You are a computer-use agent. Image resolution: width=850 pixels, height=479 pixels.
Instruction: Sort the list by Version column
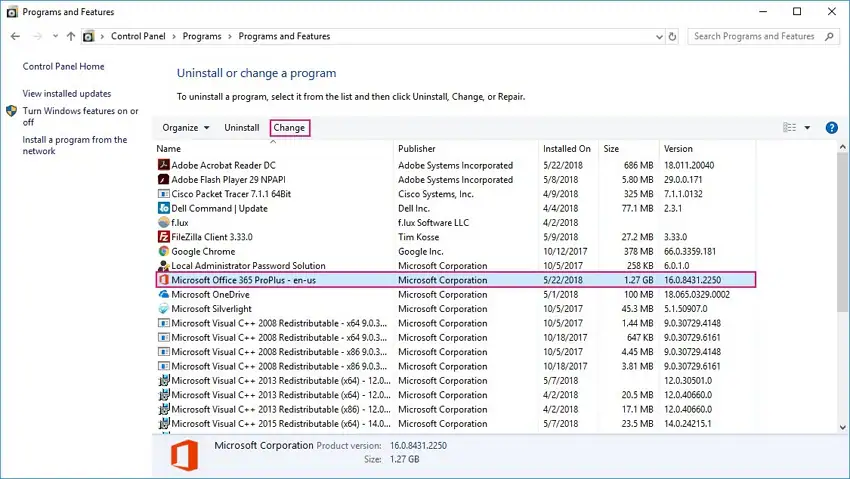[707, 148]
